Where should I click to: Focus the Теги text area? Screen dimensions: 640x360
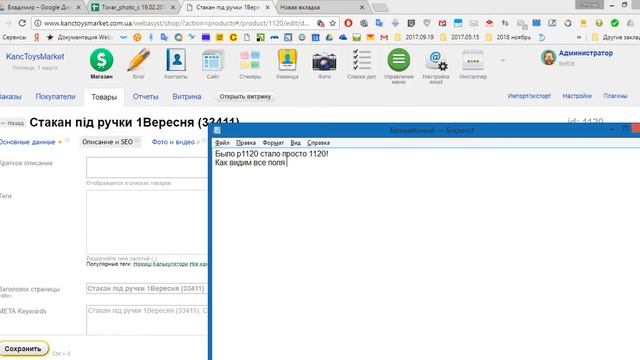coord(147,222)
